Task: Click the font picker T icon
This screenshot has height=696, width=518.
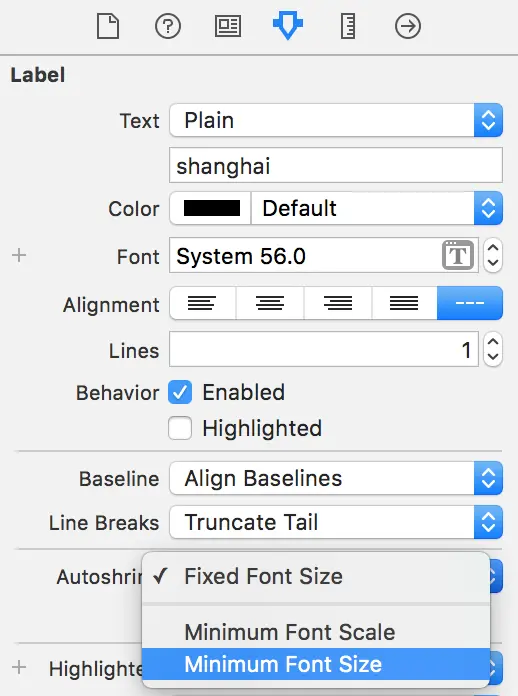Action: coord(458,255)
